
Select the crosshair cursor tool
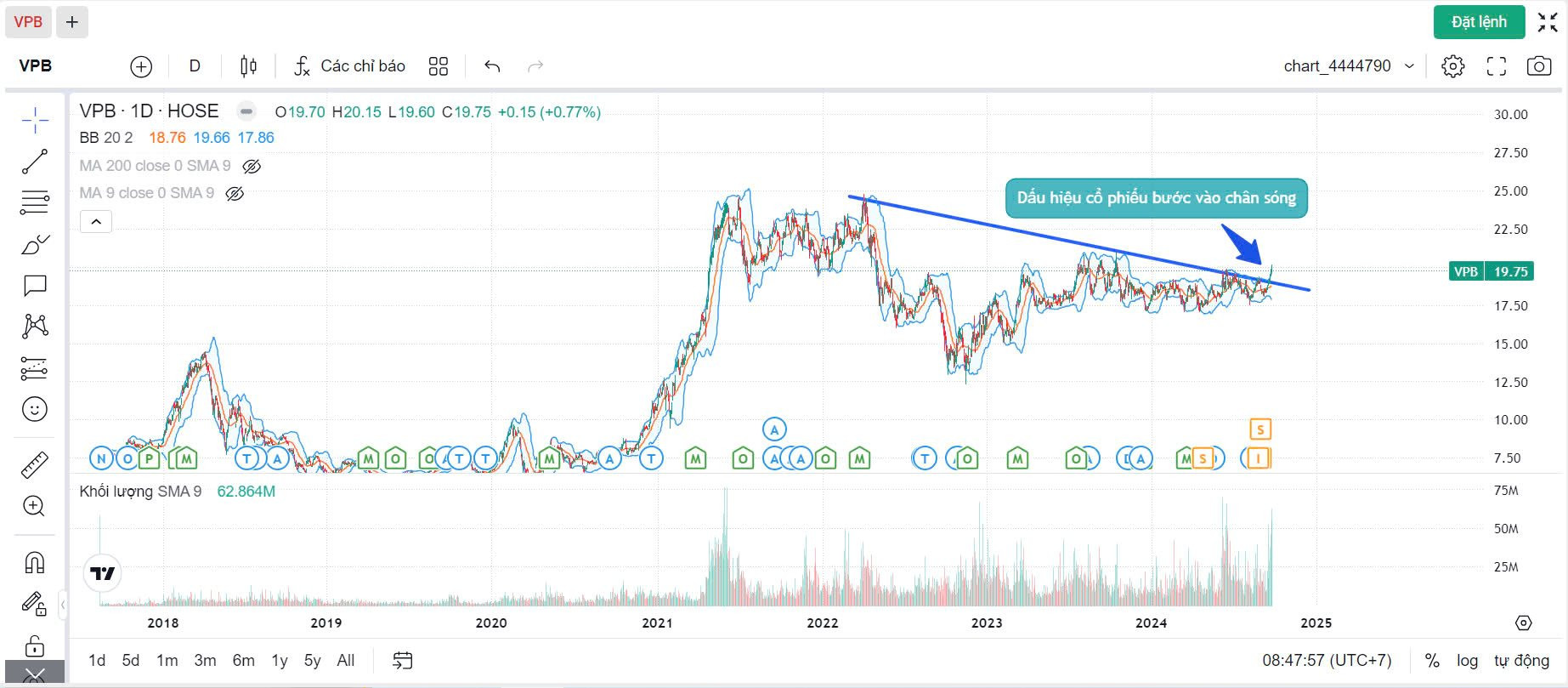pos(35,122)
